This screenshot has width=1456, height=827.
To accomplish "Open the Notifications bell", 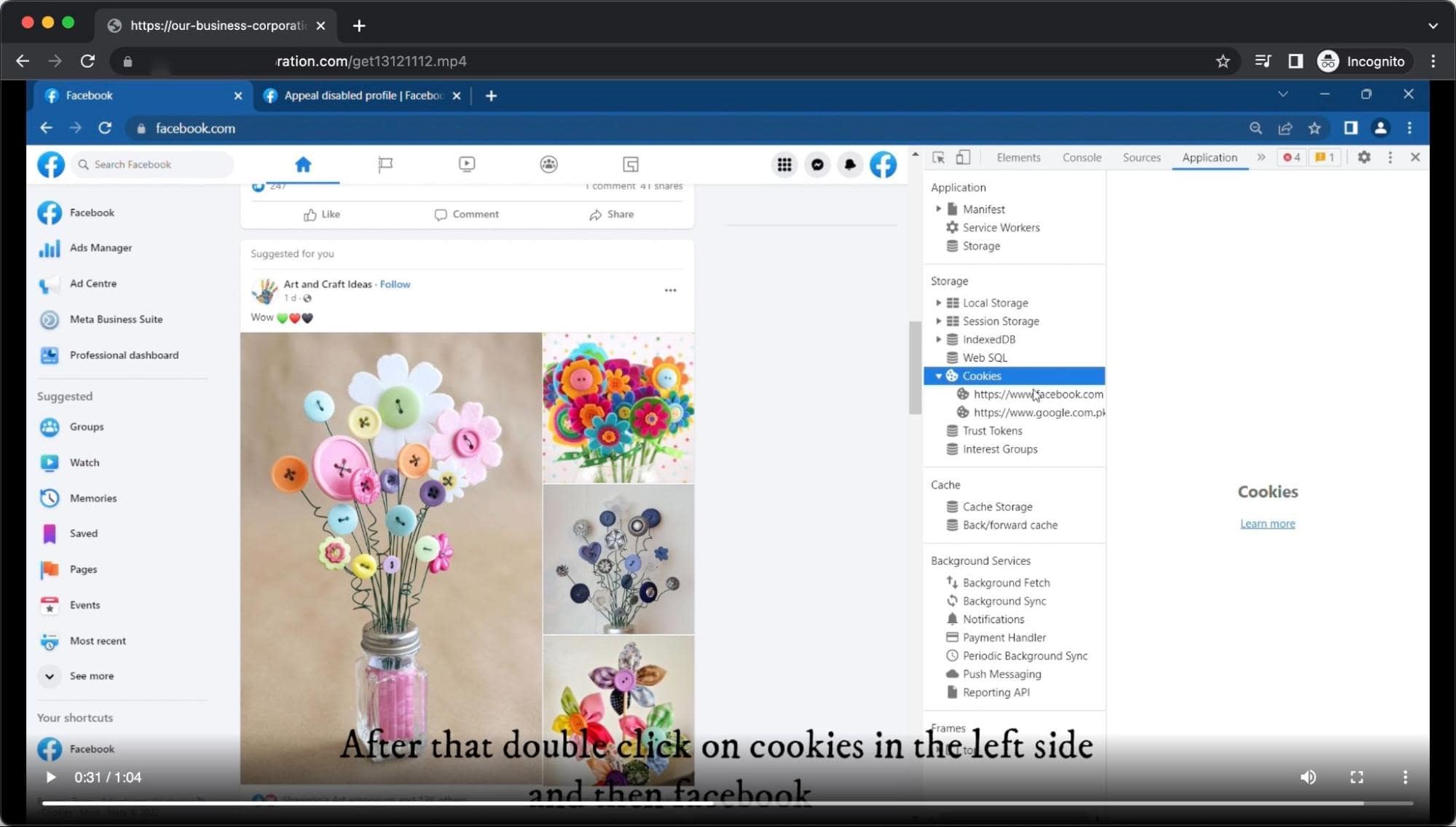I will (849, 165).
